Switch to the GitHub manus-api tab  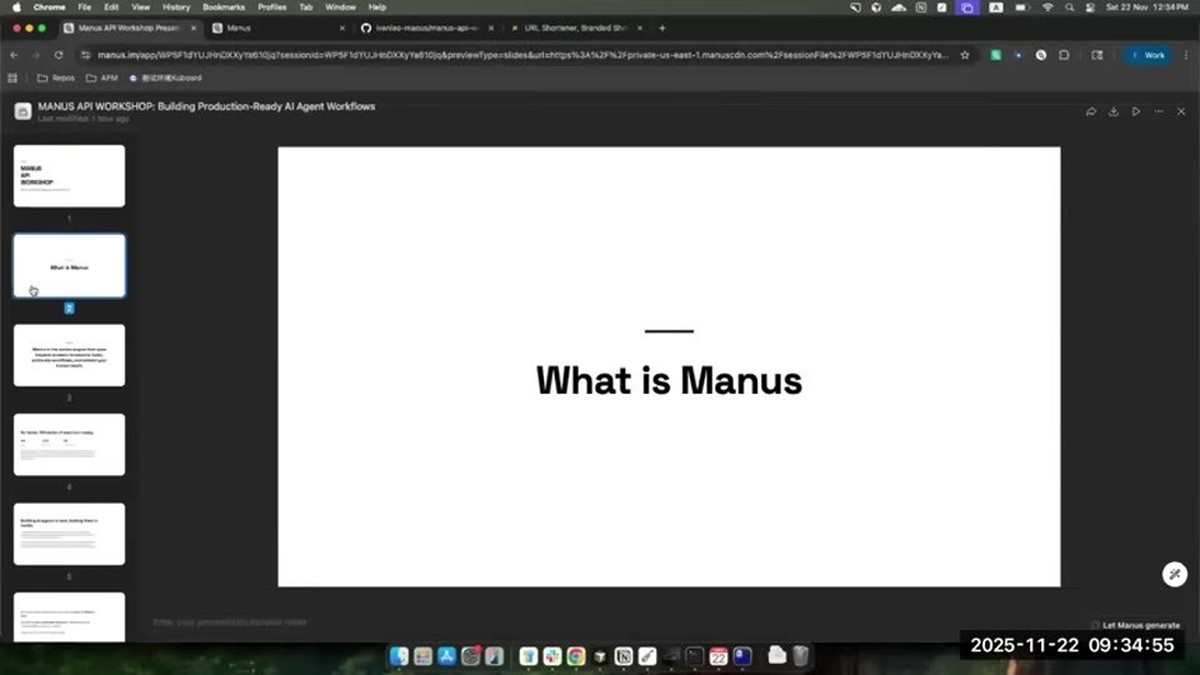(425, 28)
